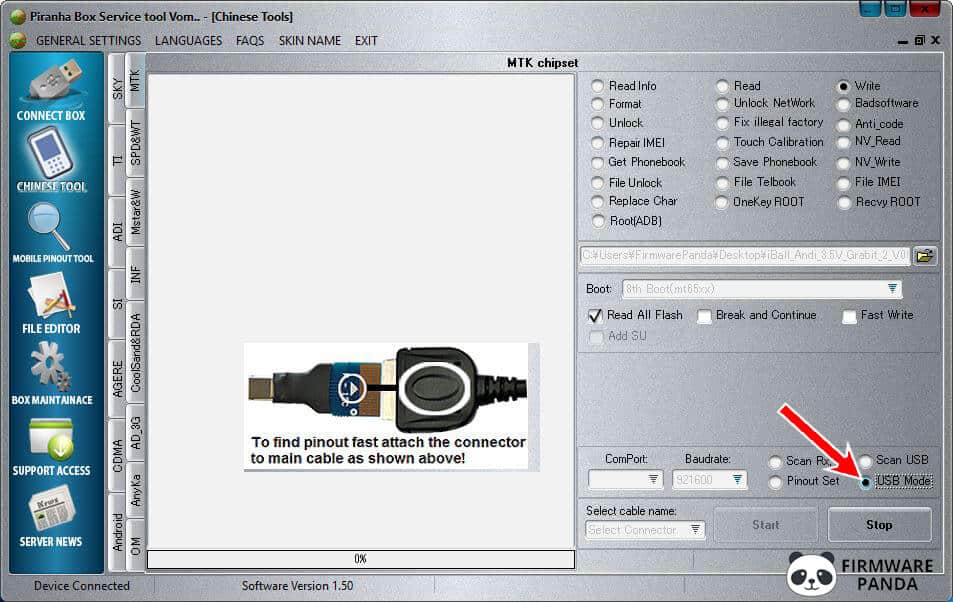Uncheck Read All Flash
The image size is (953, 602).
click(593, 315)
